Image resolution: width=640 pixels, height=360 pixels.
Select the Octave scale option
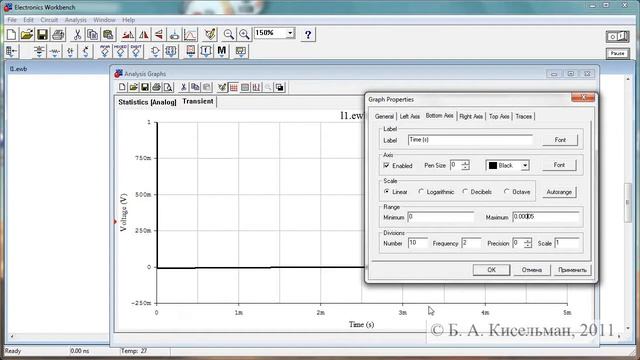[x=507, y=191]
